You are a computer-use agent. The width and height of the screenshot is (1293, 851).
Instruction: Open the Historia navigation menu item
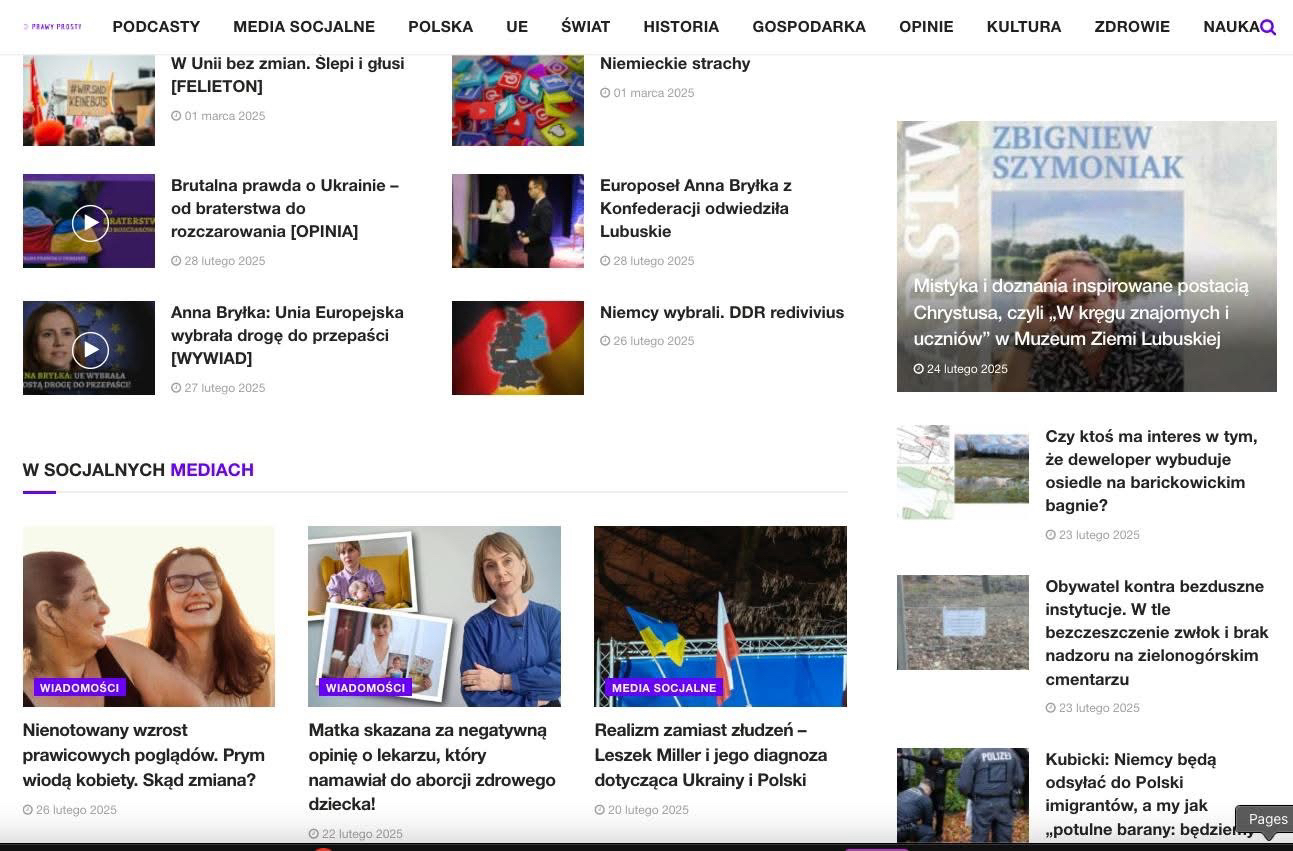(x=680, y=27)
